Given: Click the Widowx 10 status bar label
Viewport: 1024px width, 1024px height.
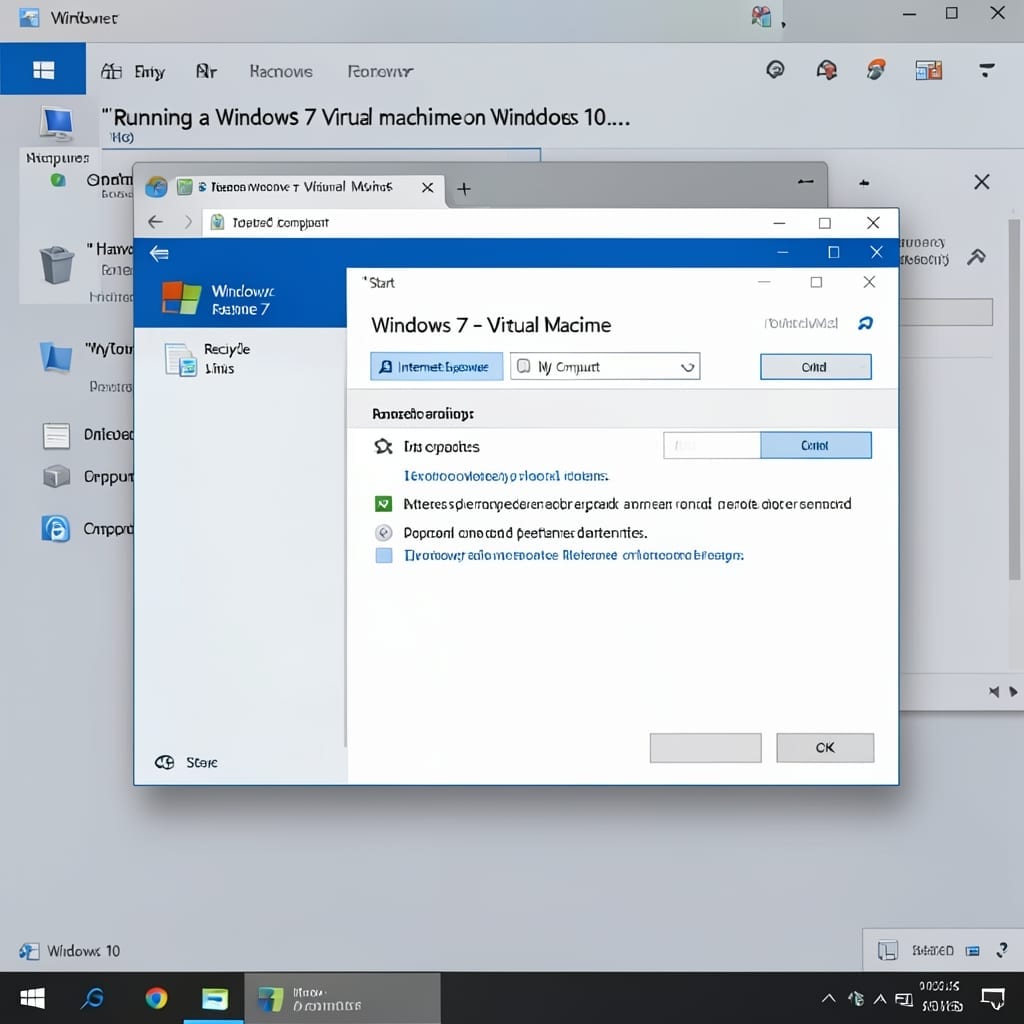Looking at the screenshot, I should (x=83, y=951).
